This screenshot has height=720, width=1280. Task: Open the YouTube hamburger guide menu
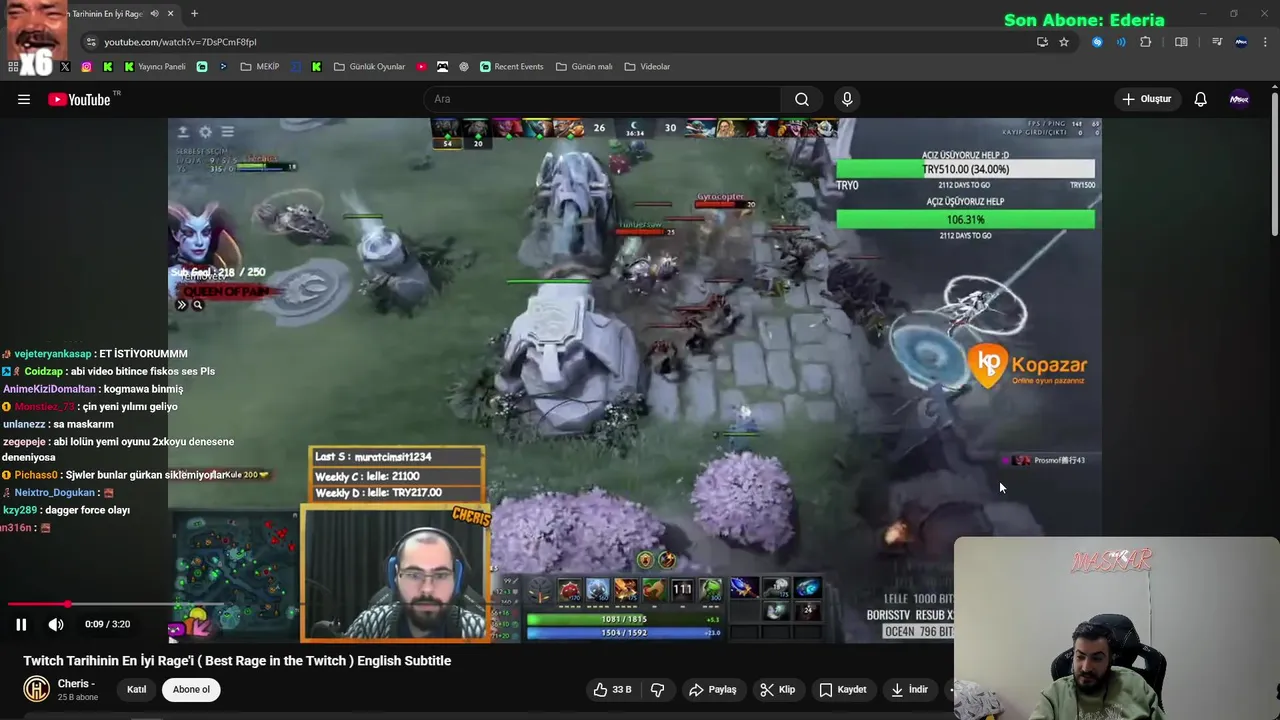(24, 99)
